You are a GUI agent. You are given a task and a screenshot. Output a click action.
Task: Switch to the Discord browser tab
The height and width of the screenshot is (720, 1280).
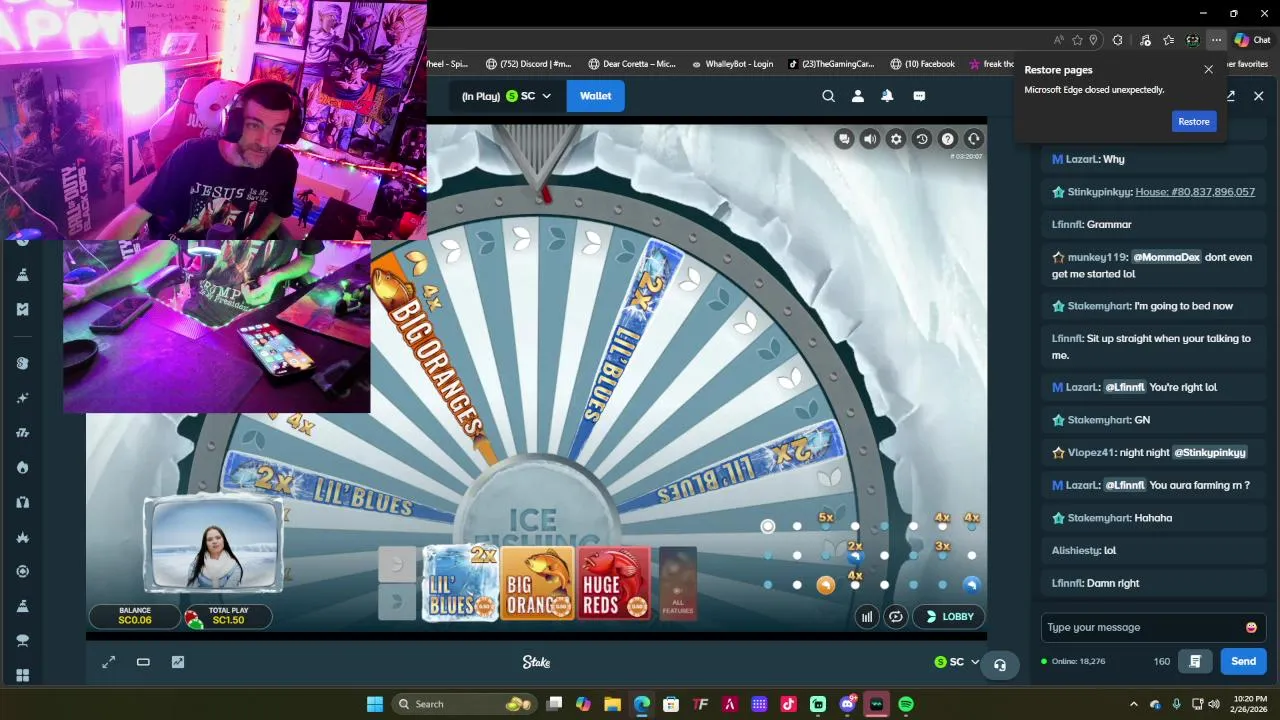point(528,64)
